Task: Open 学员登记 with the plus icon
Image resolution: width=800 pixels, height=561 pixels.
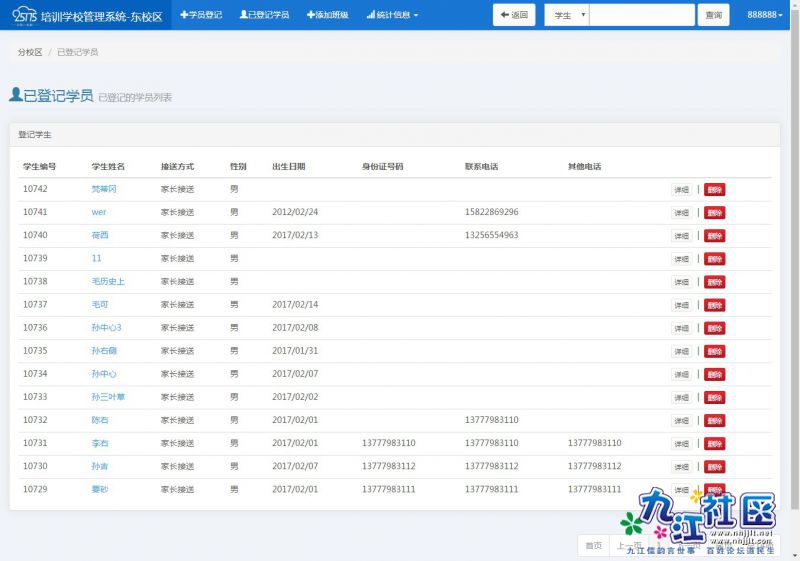Action: coord(201,15)
